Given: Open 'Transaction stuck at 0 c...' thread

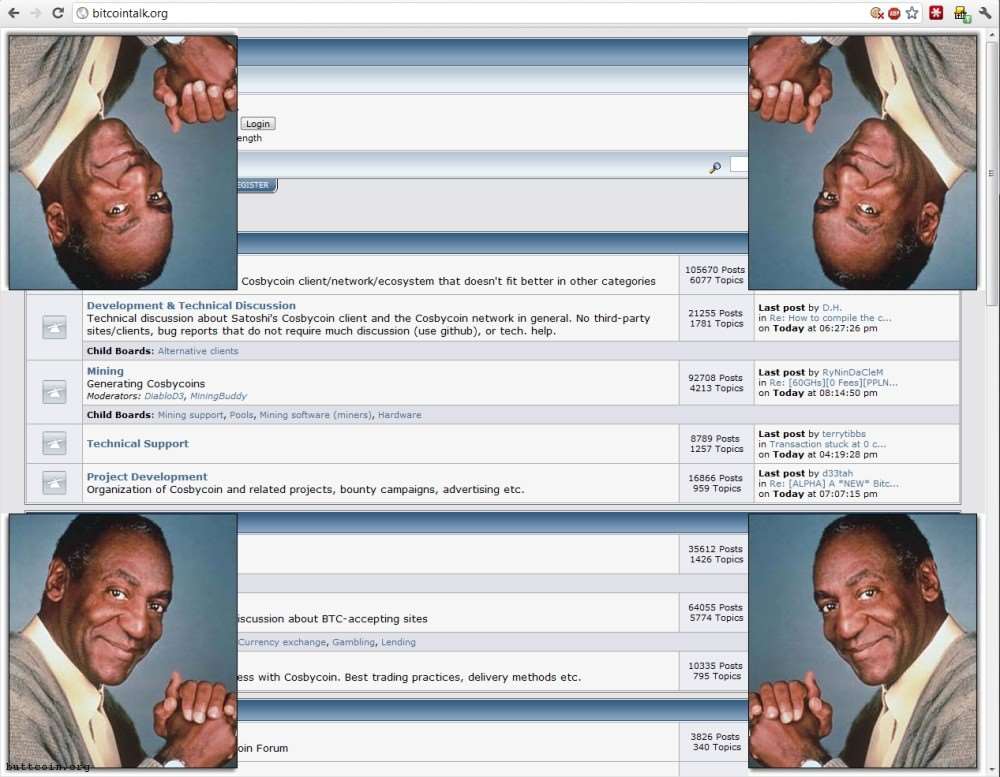Looking at the screenshot, I should [827, 444].
